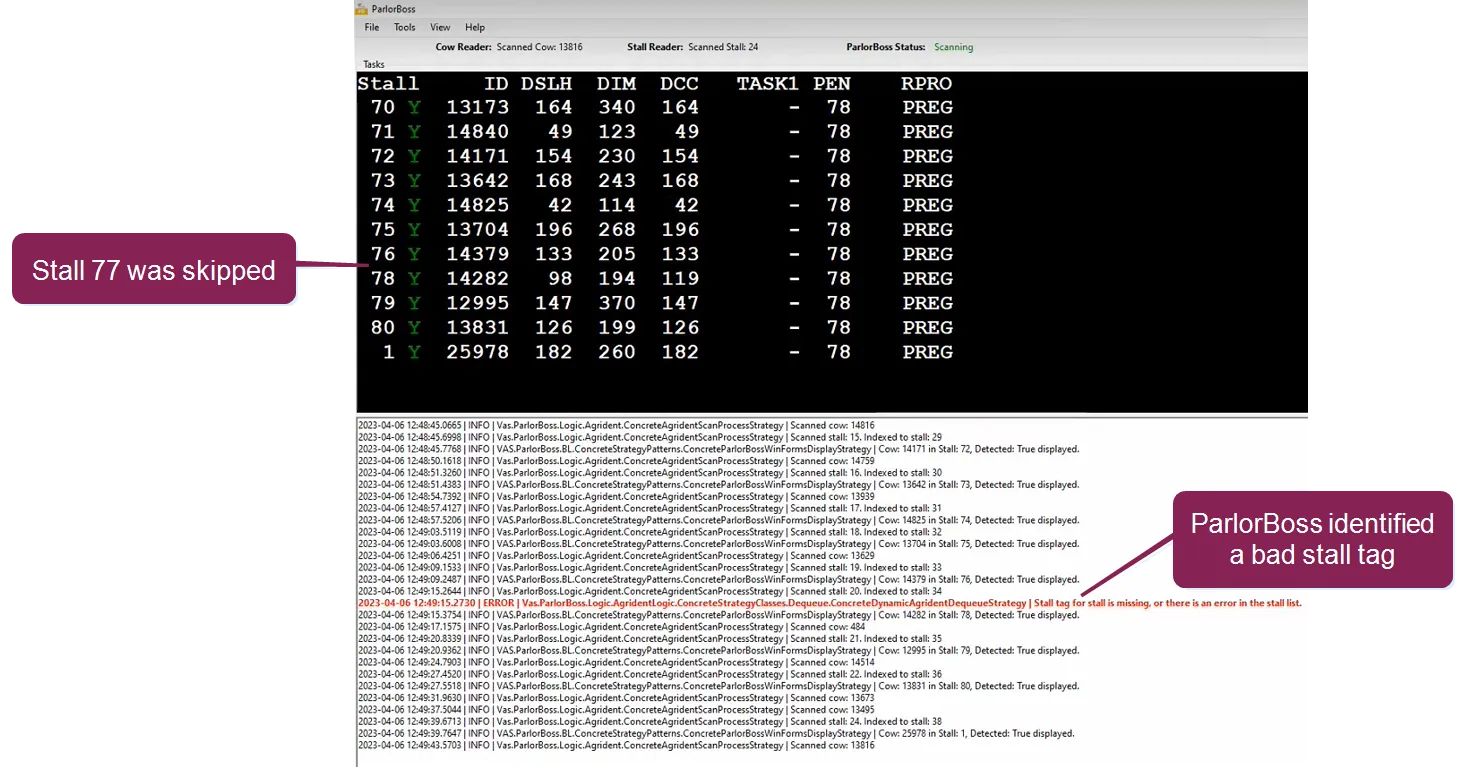This screenshot has width=1470, height=767.
Task: Click the 'ID' column header
Action: (x=496, y=84)
